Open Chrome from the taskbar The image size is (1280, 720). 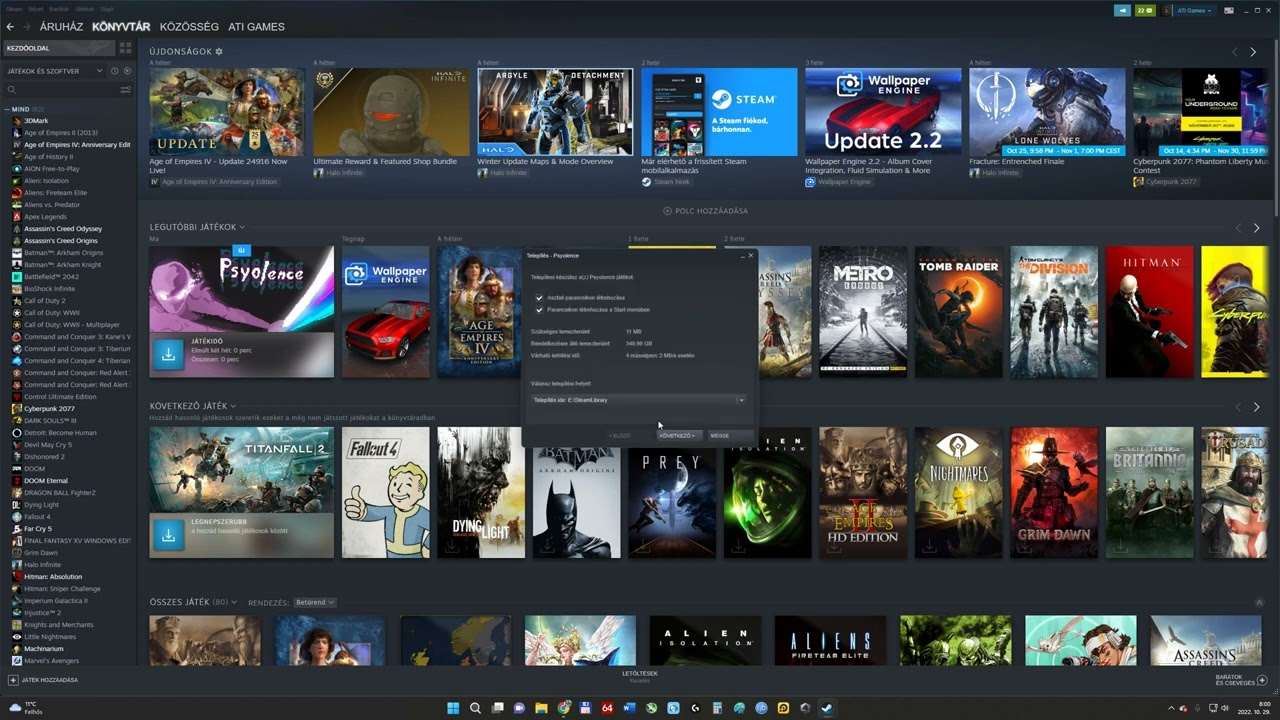point(563,708)
